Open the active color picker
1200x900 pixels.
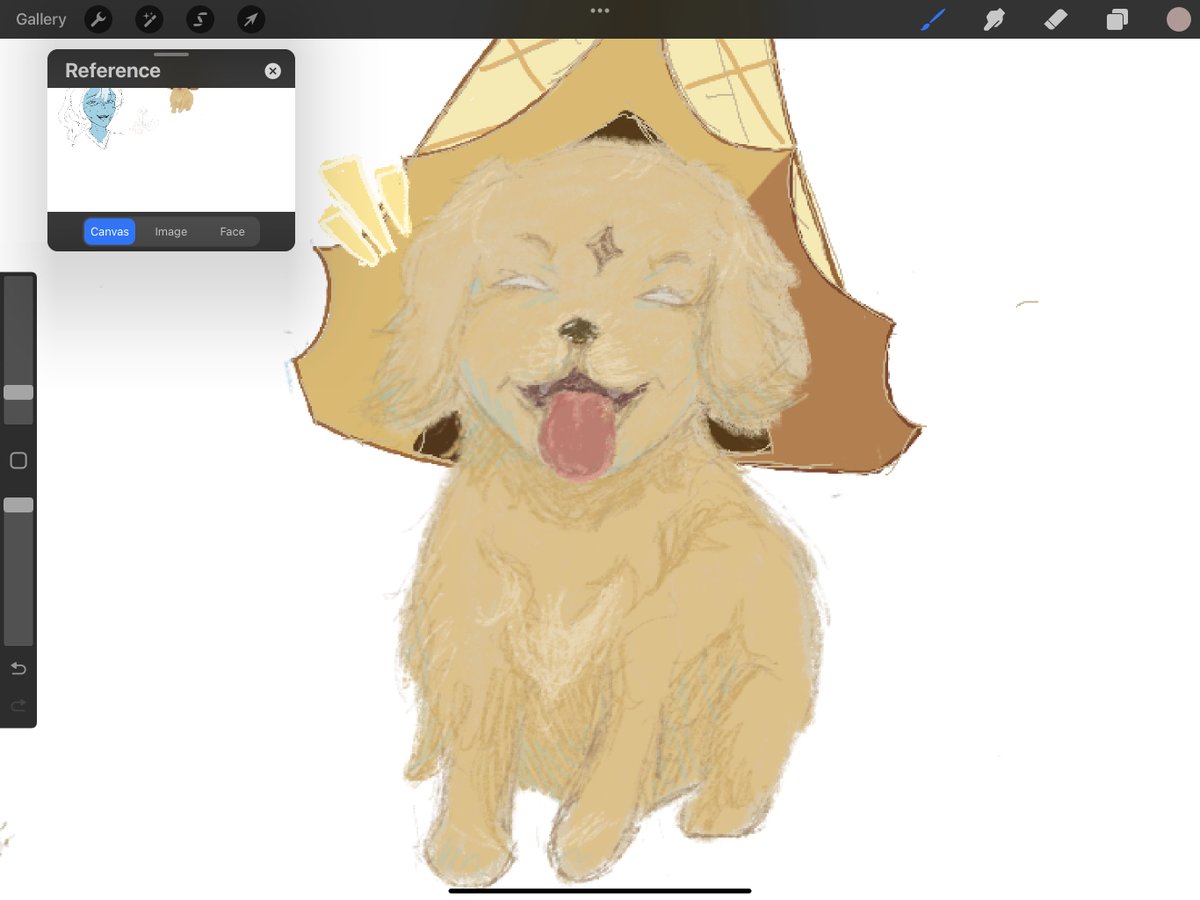click(1178, 19)
